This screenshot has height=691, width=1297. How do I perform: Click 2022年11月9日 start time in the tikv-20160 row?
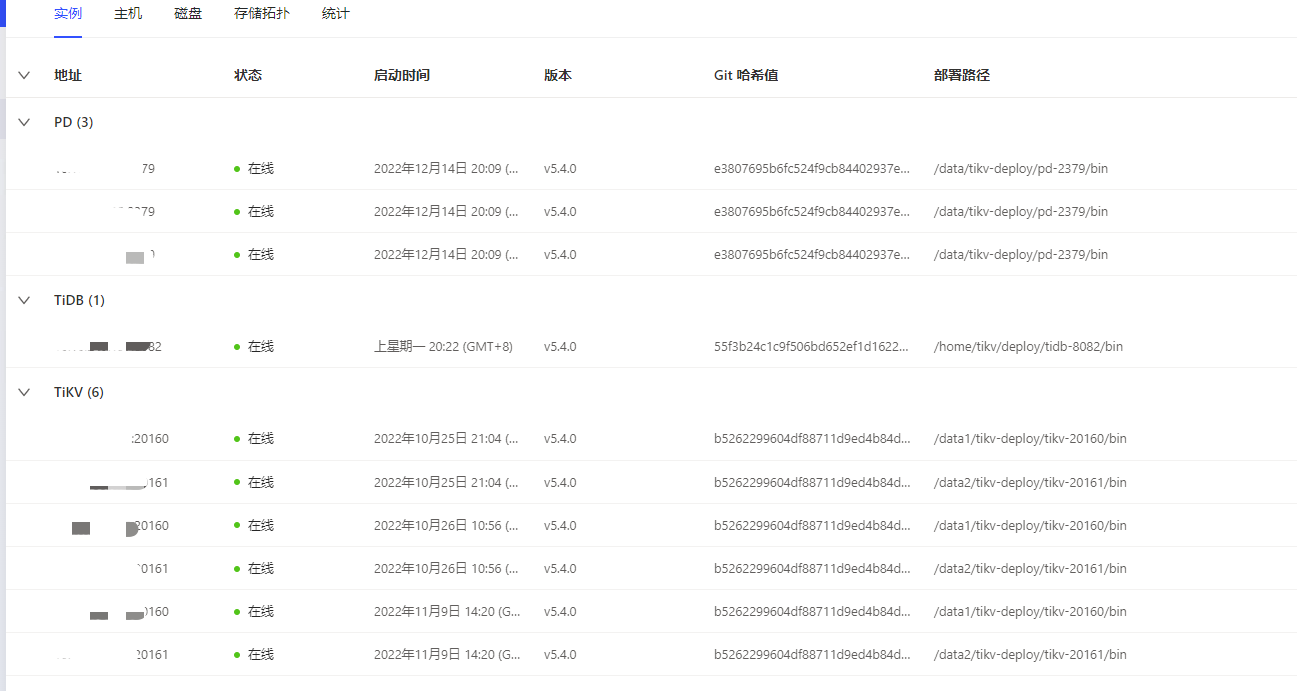point(447,611)
